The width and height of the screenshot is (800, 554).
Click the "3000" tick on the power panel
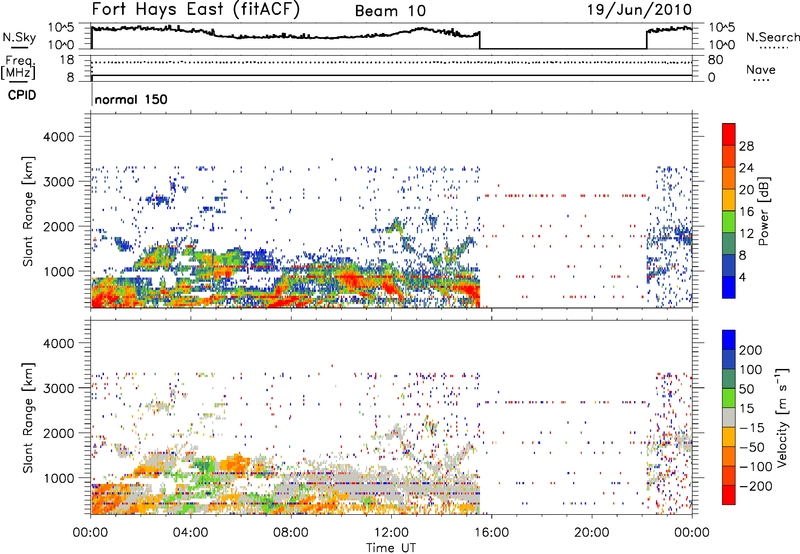(x=58, y=182)
